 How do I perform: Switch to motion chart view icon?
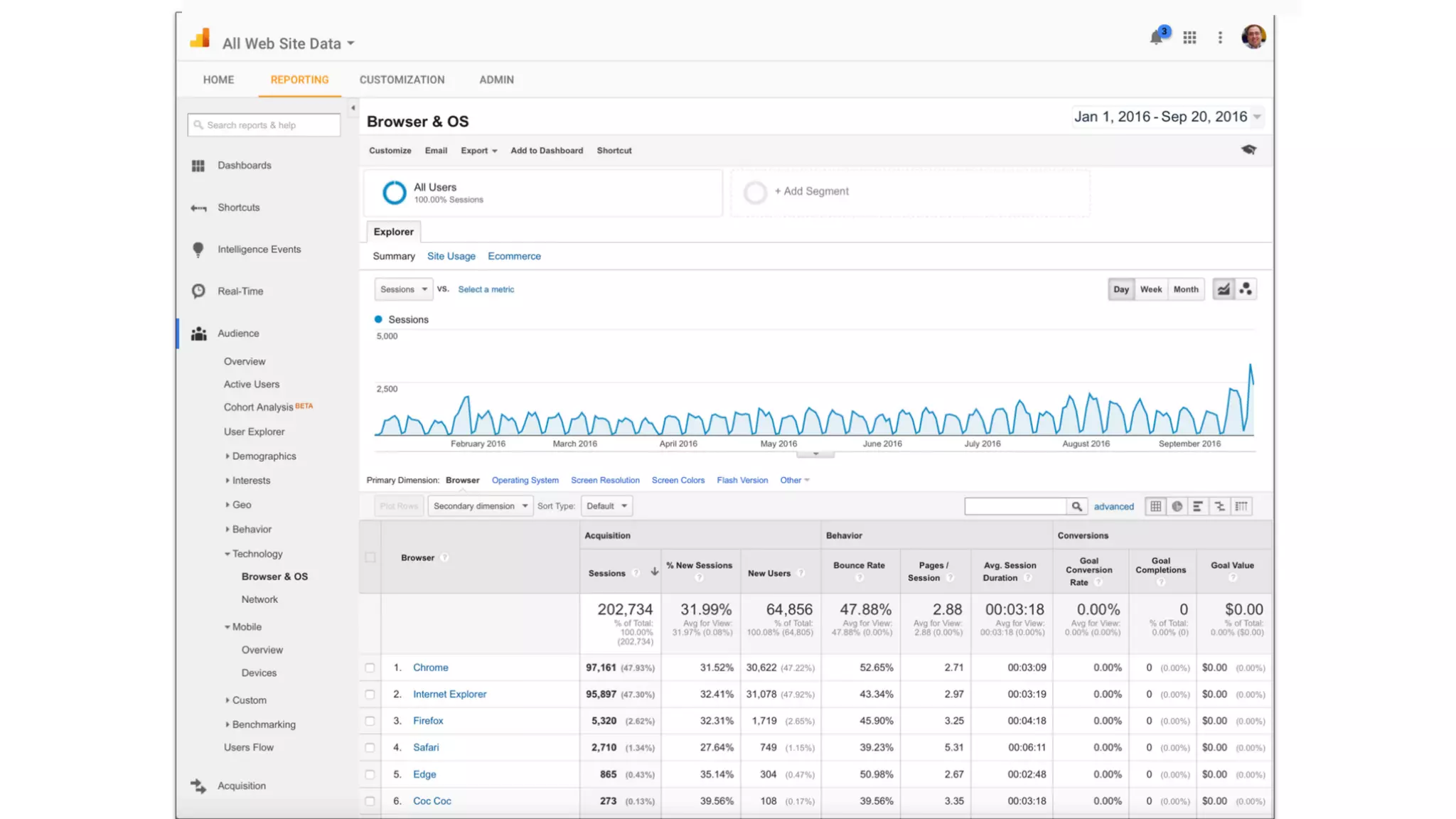[1246, 289]
